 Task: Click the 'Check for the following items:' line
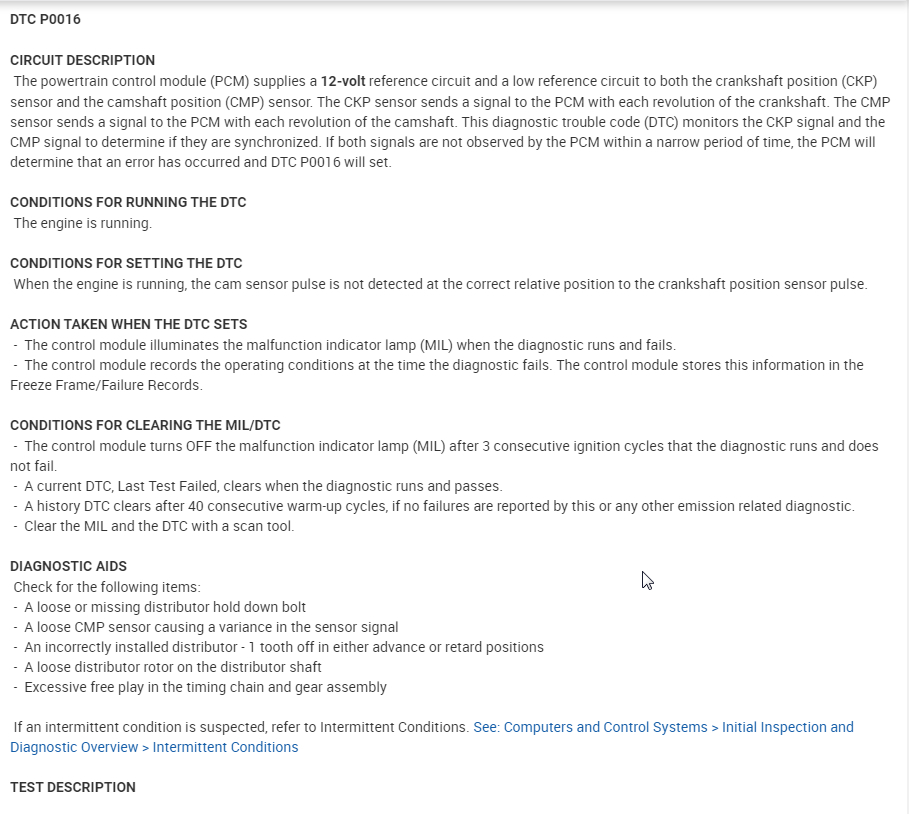[107, 587]
